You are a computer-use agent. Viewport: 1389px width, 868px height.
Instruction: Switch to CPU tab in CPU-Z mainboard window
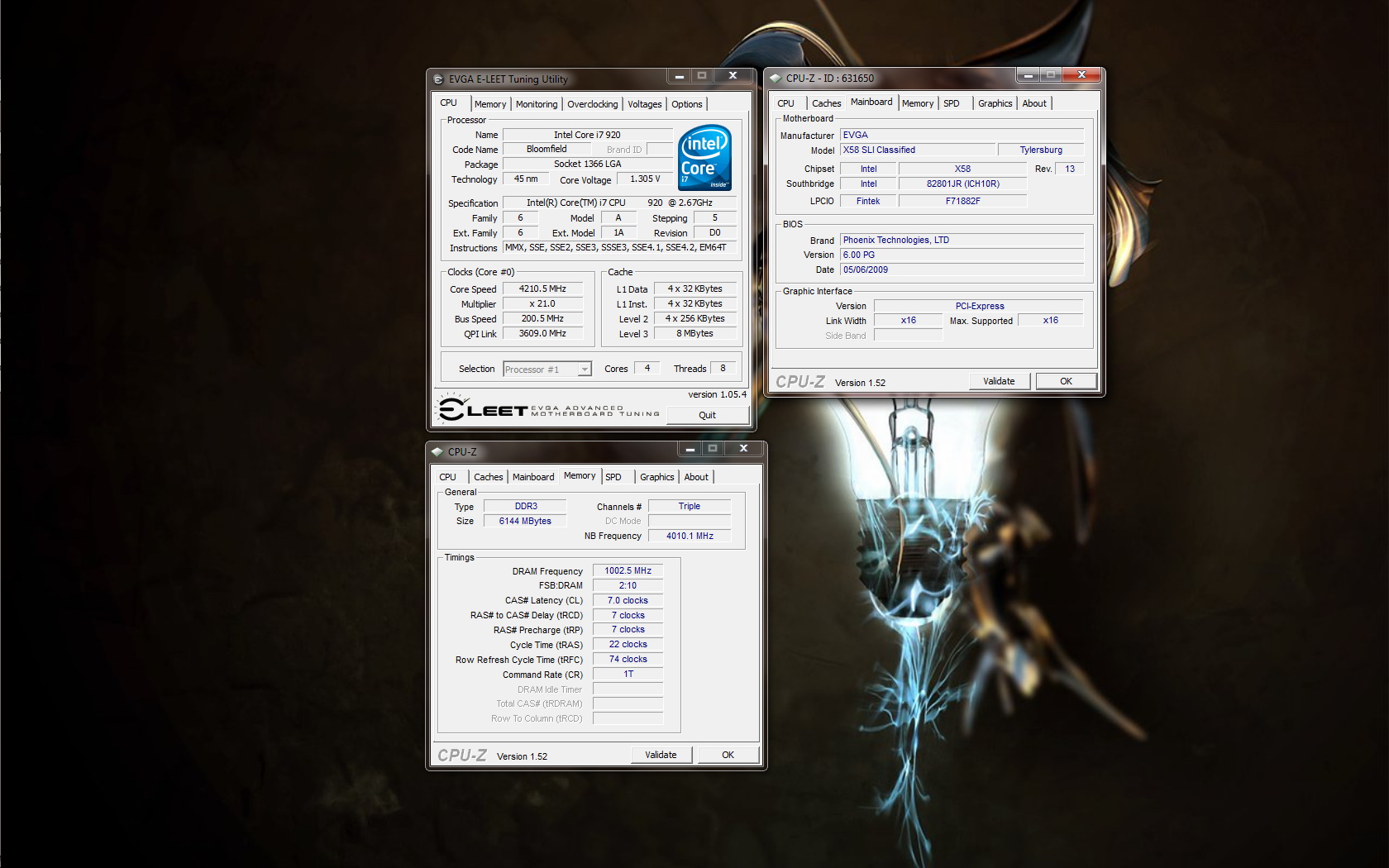point(785,103)
